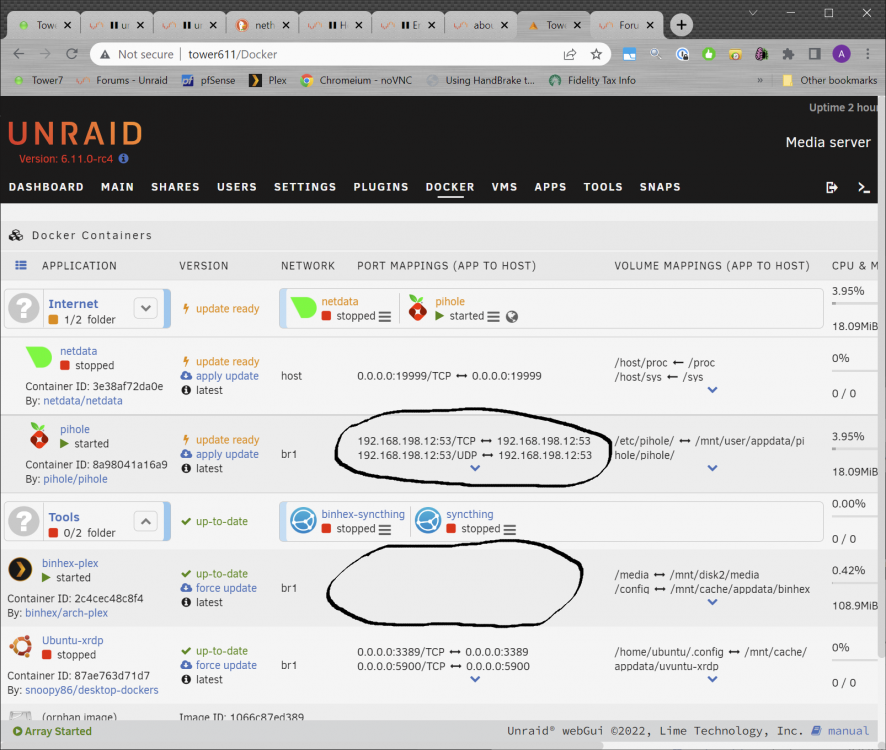Click the apply update cloud icon for netdata
Viewport: 886px width, 750px height.
coord(186,376)
